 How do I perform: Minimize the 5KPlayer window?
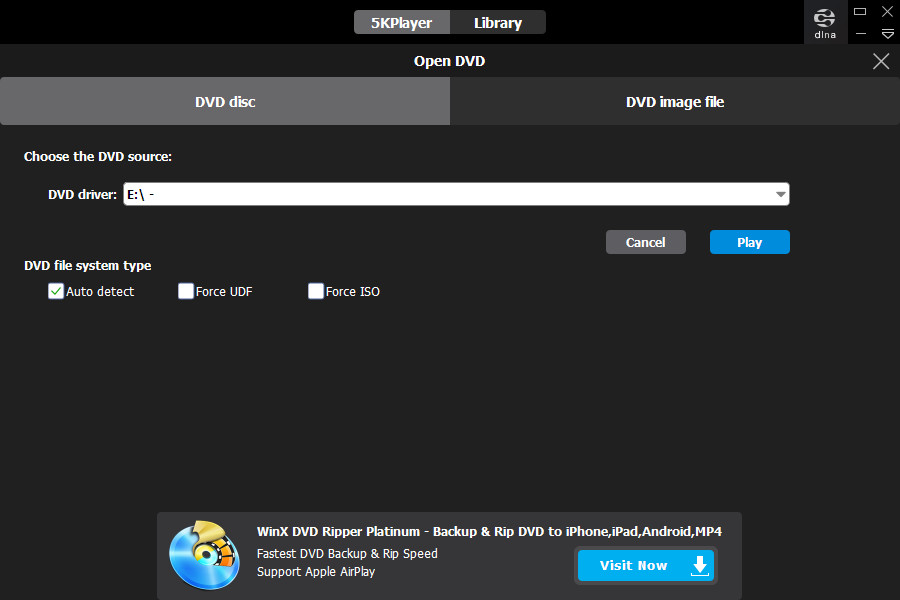pos(860,34)
